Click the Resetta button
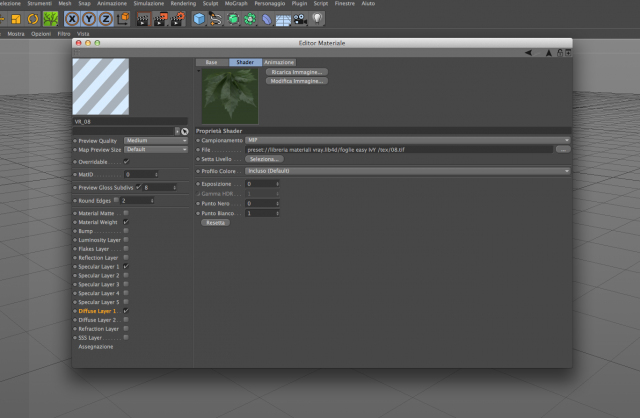Image resolution: width=640 pixels, height=418 pixels. point(216,222)
